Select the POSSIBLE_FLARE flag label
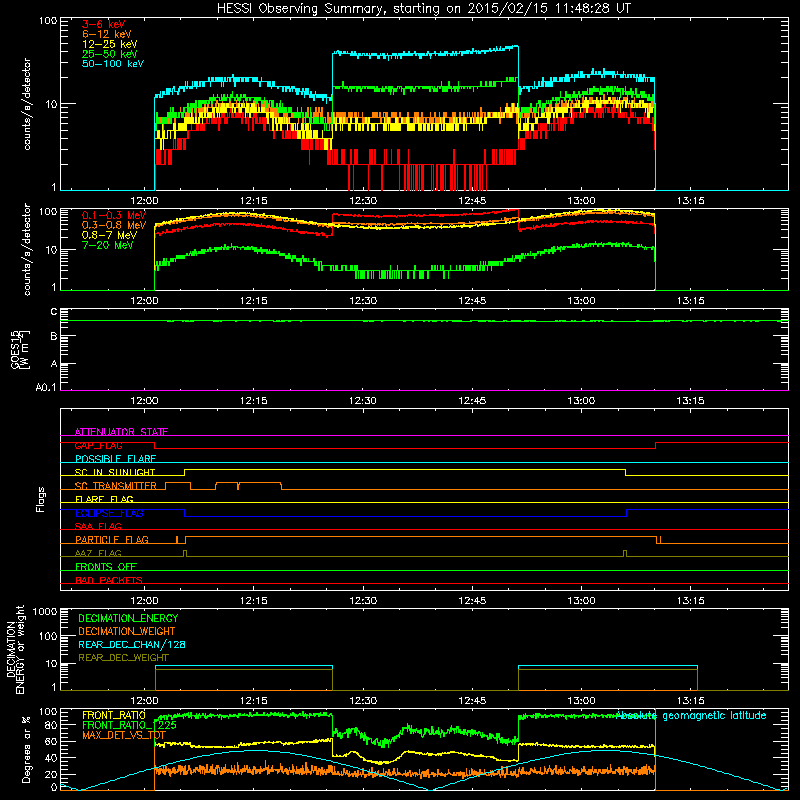The image size is (800, 800). click(x=115, y=459)
